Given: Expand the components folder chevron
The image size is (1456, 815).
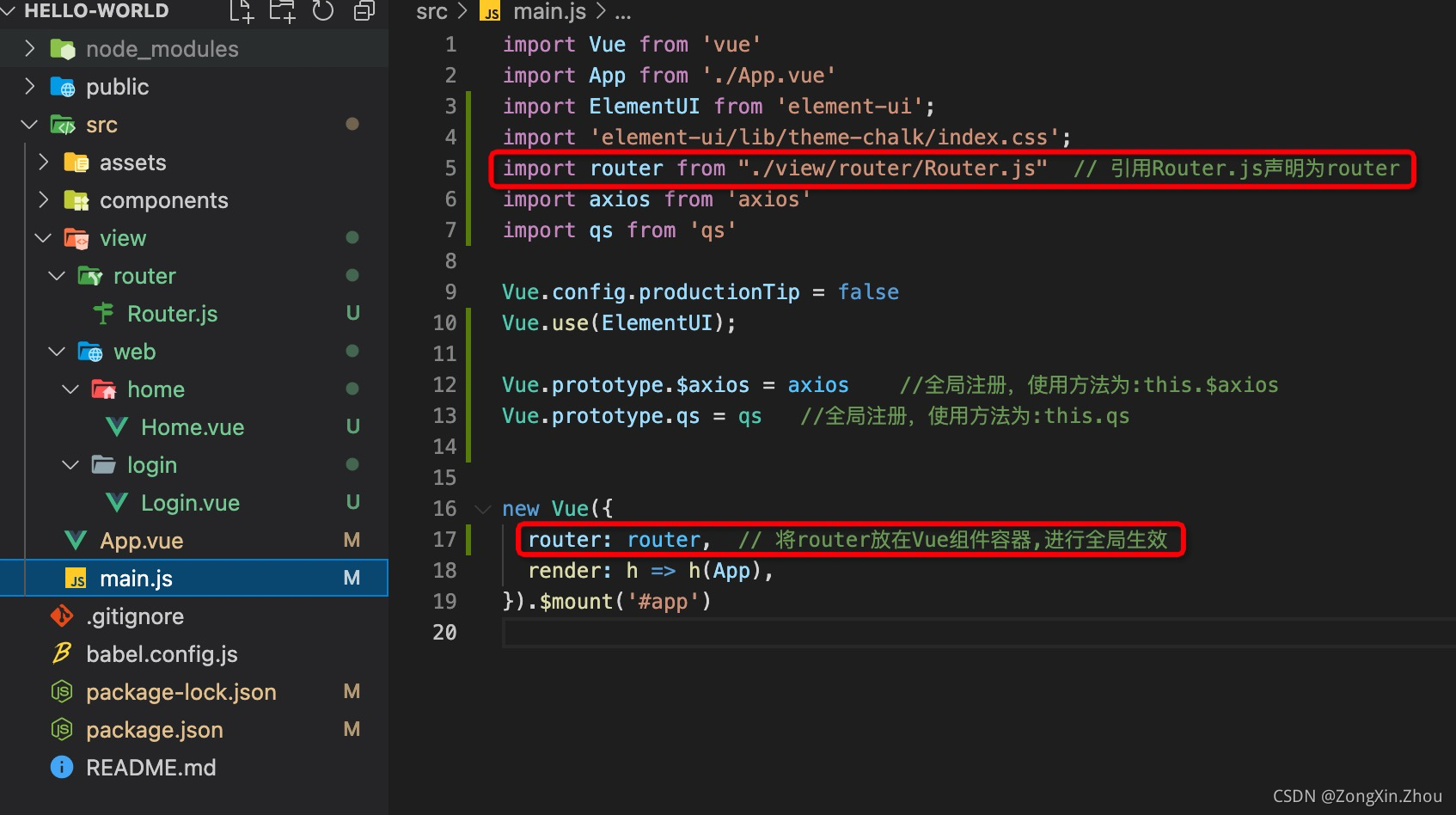Looking at the screenshot, I should (x=44, y=200).
